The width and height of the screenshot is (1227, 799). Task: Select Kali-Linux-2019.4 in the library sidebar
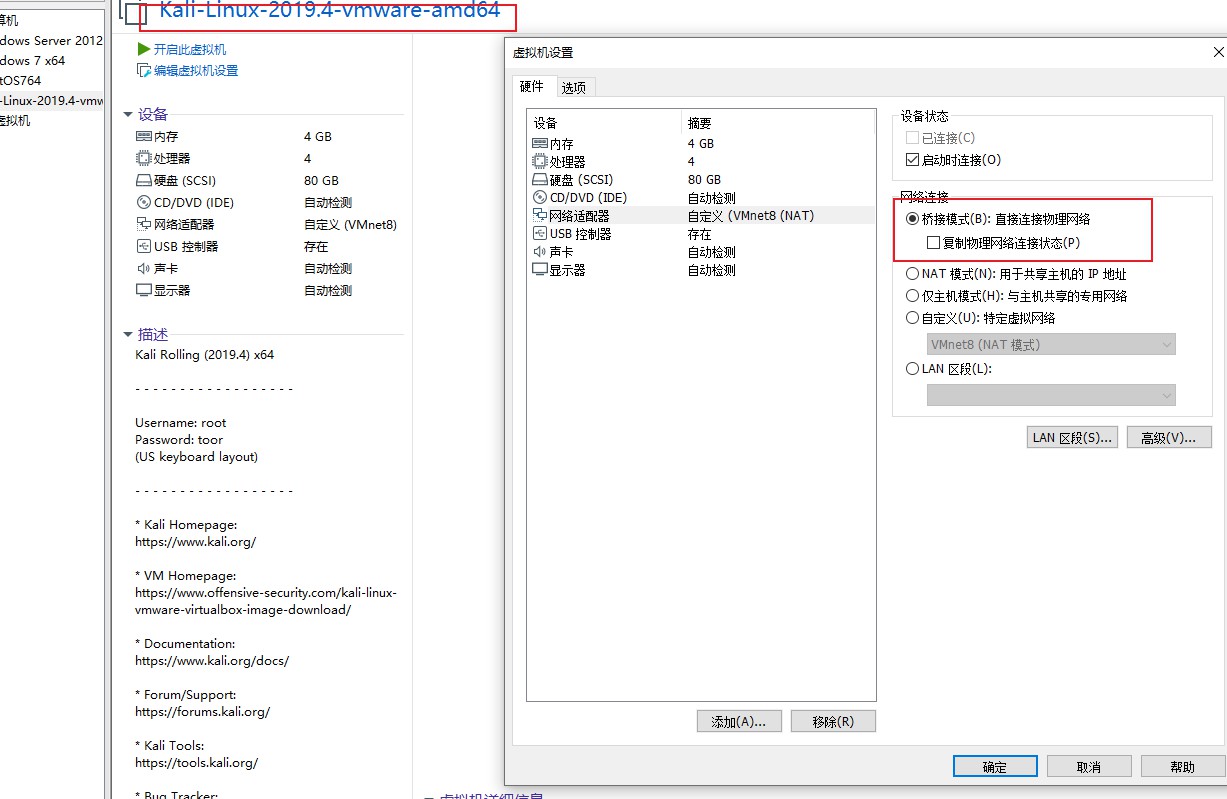click(x=52, y=101)
